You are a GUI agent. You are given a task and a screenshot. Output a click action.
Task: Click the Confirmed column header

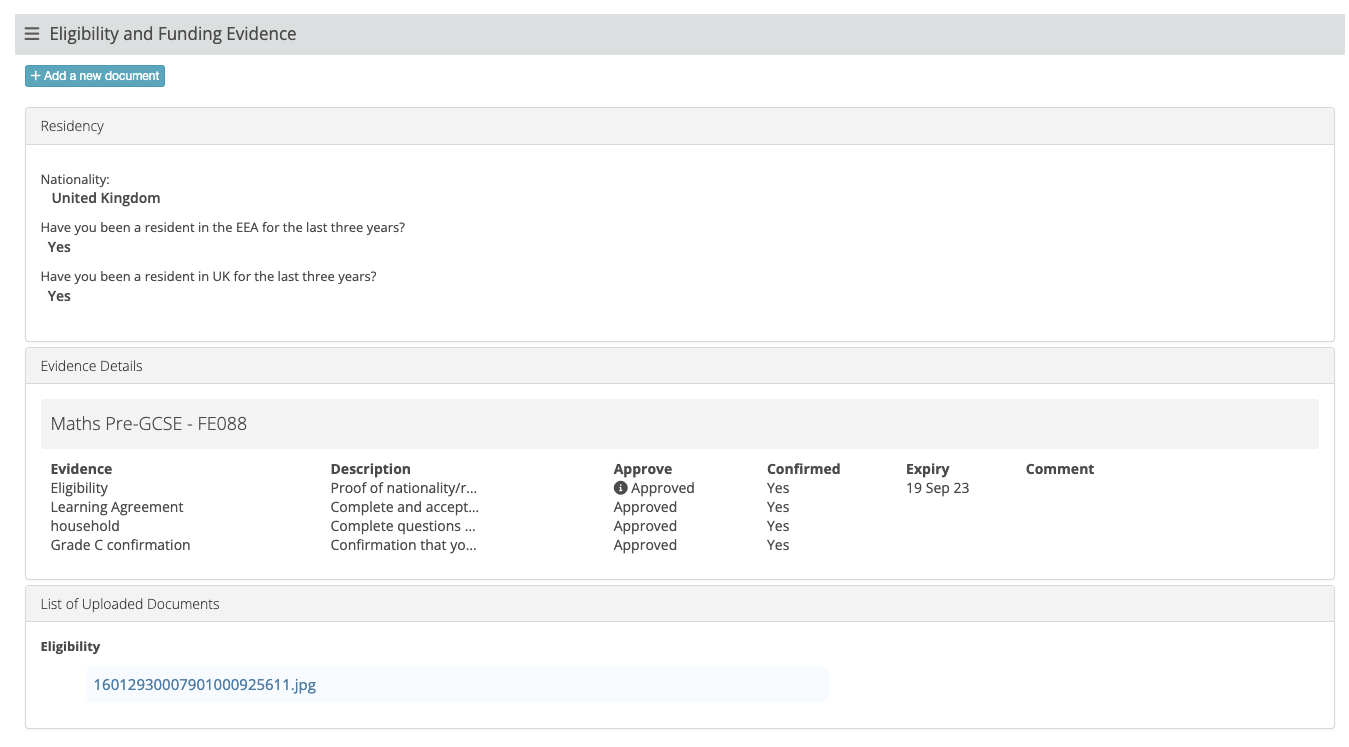pyautogui.click(x=803, y=469)
